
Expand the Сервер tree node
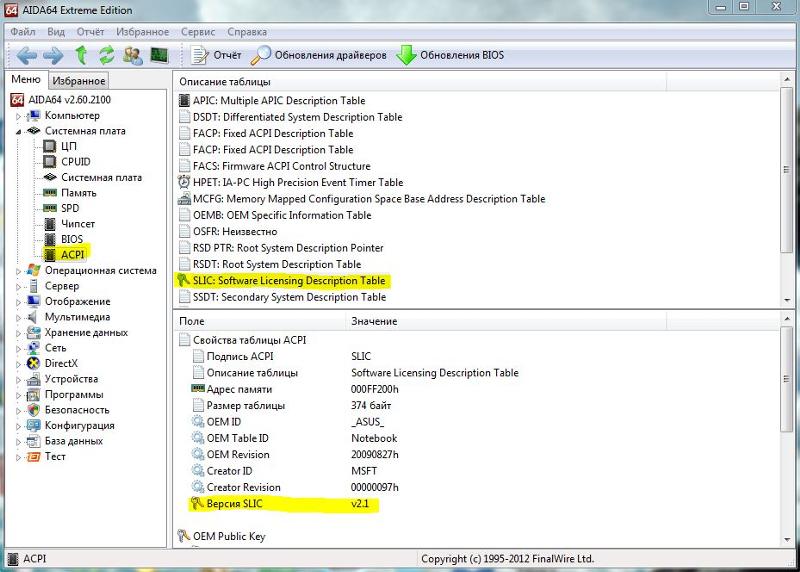click(18, 287)
